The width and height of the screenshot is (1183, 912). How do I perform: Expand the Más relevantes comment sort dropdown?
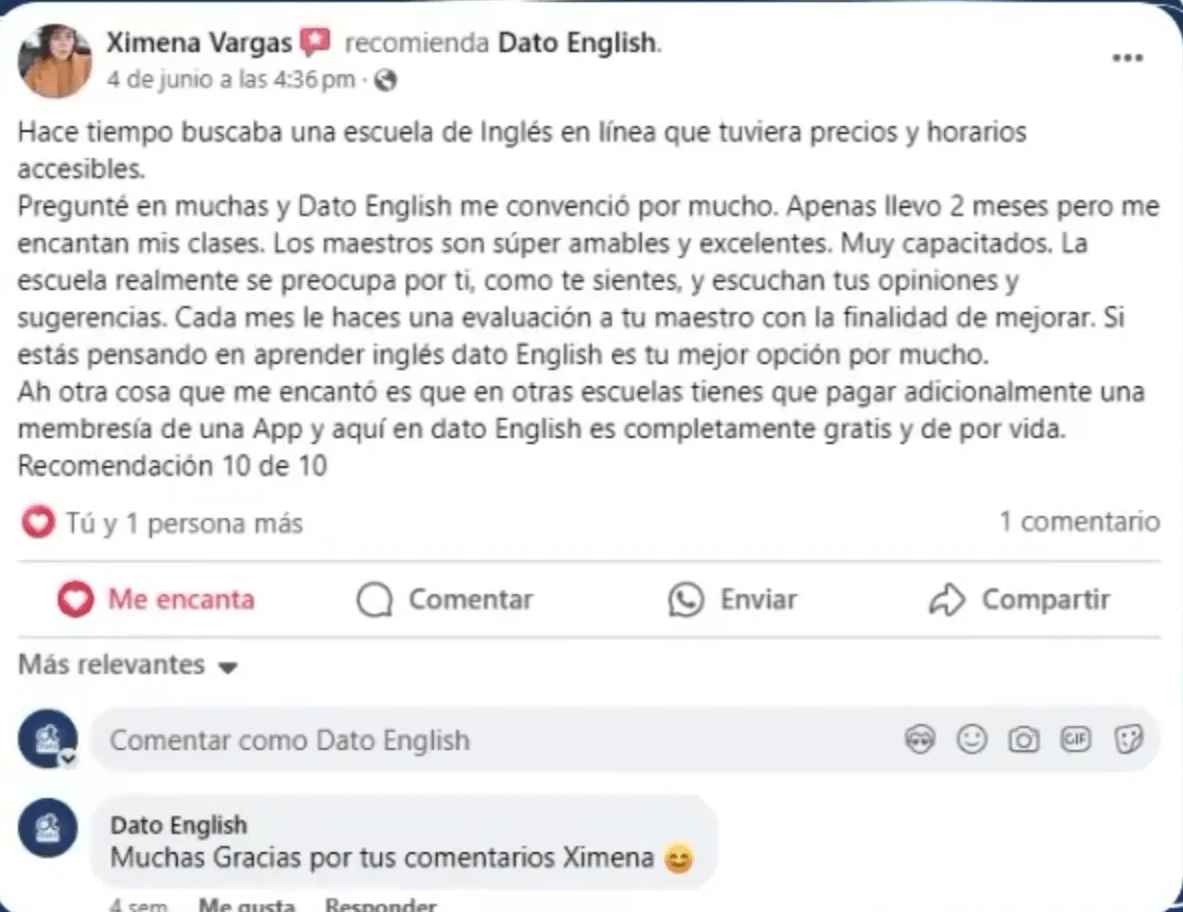(127, 665)
